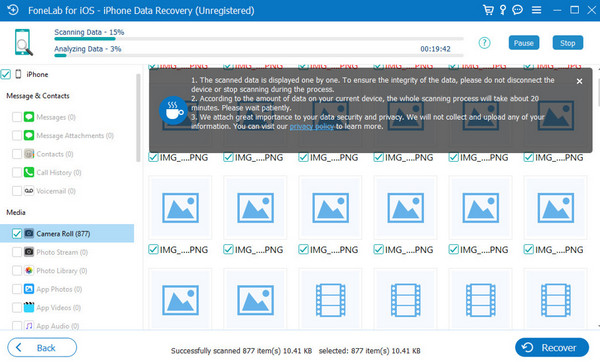Pause the scanning process
Image resolution: width=600 pixels, height=362 pixels.
pyautogui.click(x=524, y=43)
